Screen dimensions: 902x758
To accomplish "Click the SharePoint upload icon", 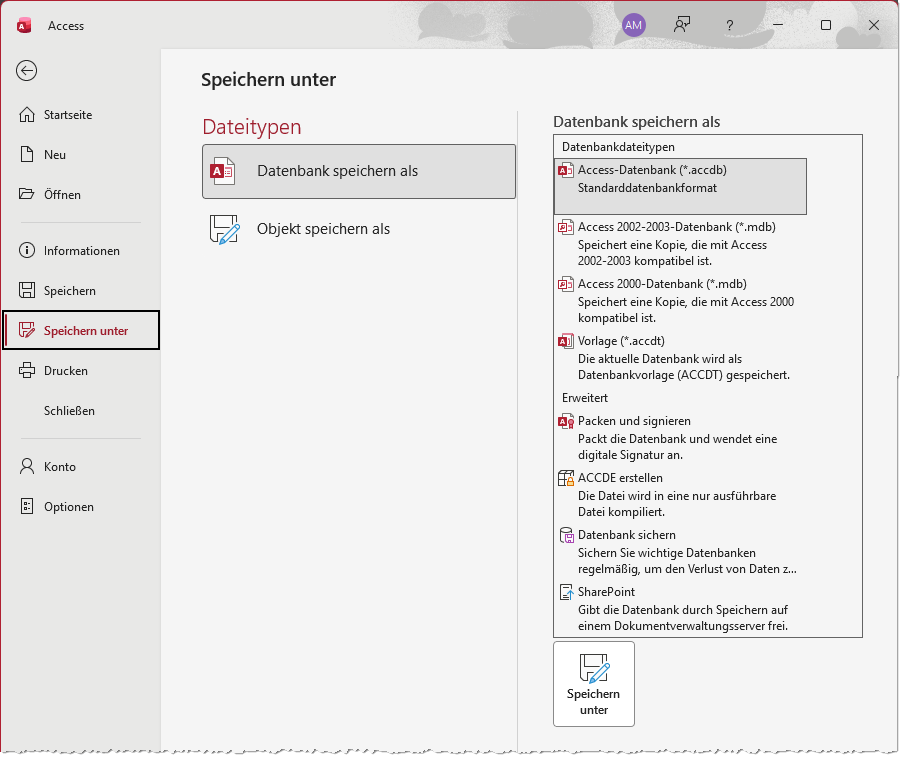I will (566, 592).
